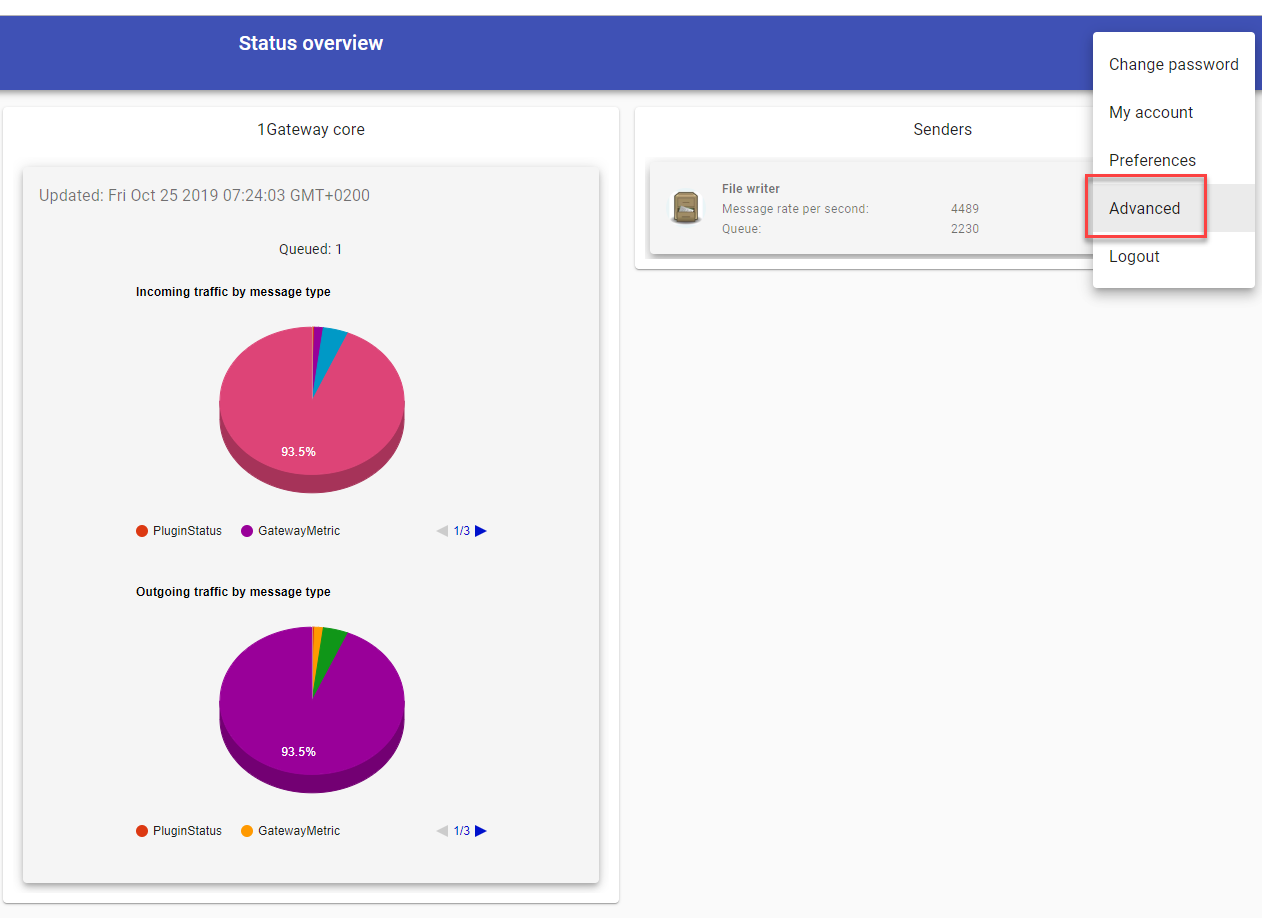Go to next legend page of outgoing traffic chart
Viewport: 1262px width, 918px height.
pos(481,831)
